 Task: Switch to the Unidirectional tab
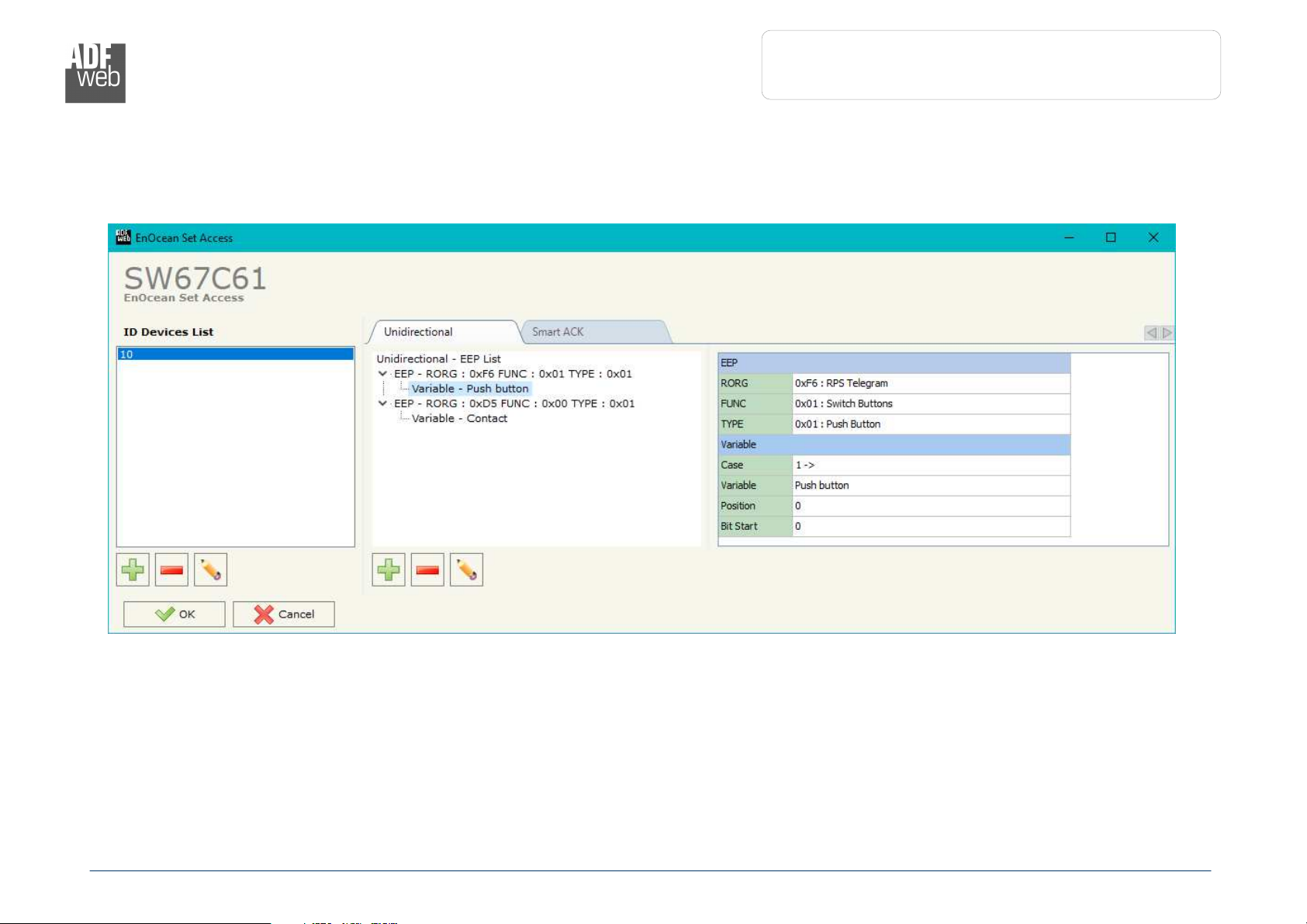coord(442,332)
